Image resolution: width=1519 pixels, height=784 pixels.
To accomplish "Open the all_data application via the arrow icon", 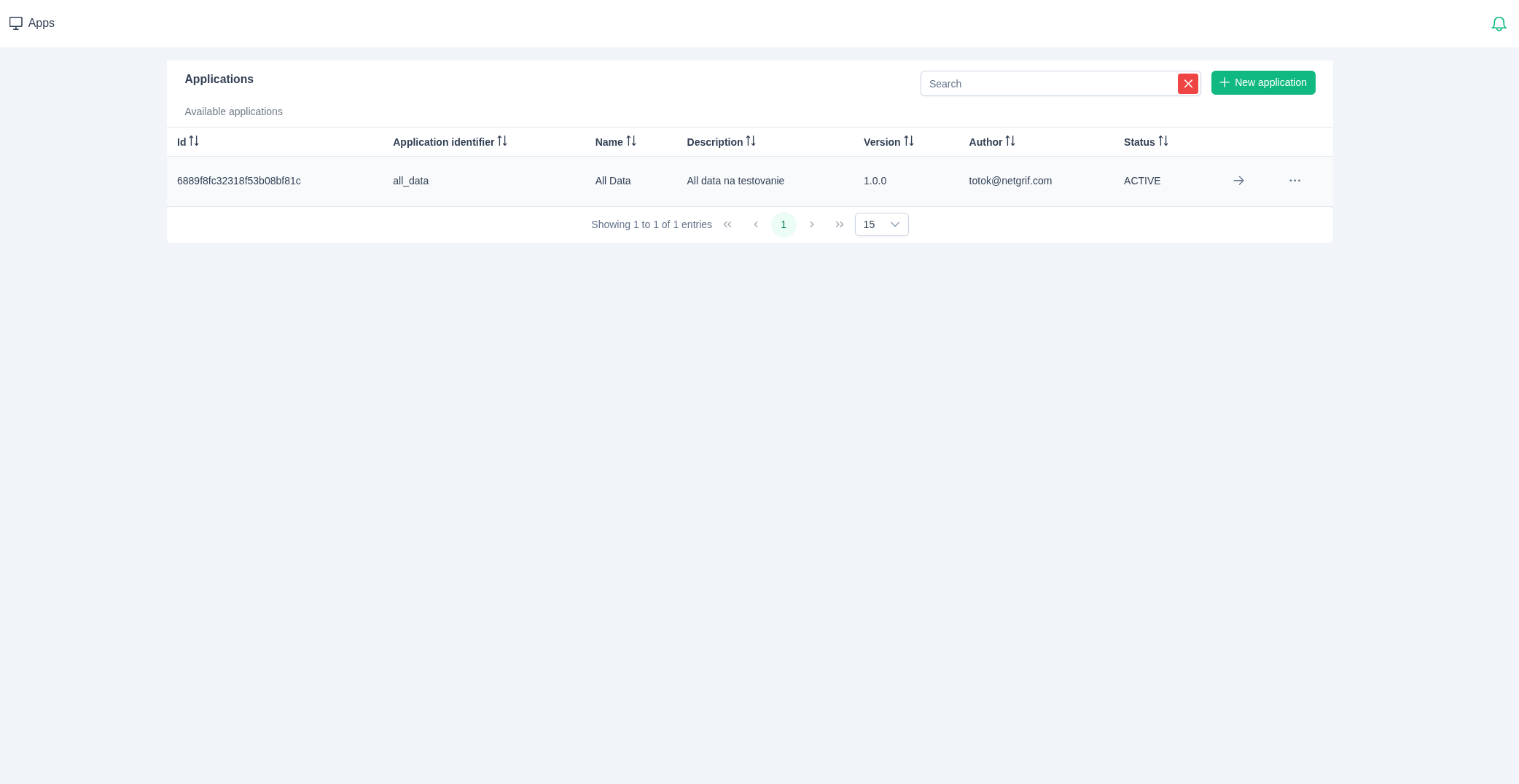I will pyautogui.click(x=1238, y=181).
